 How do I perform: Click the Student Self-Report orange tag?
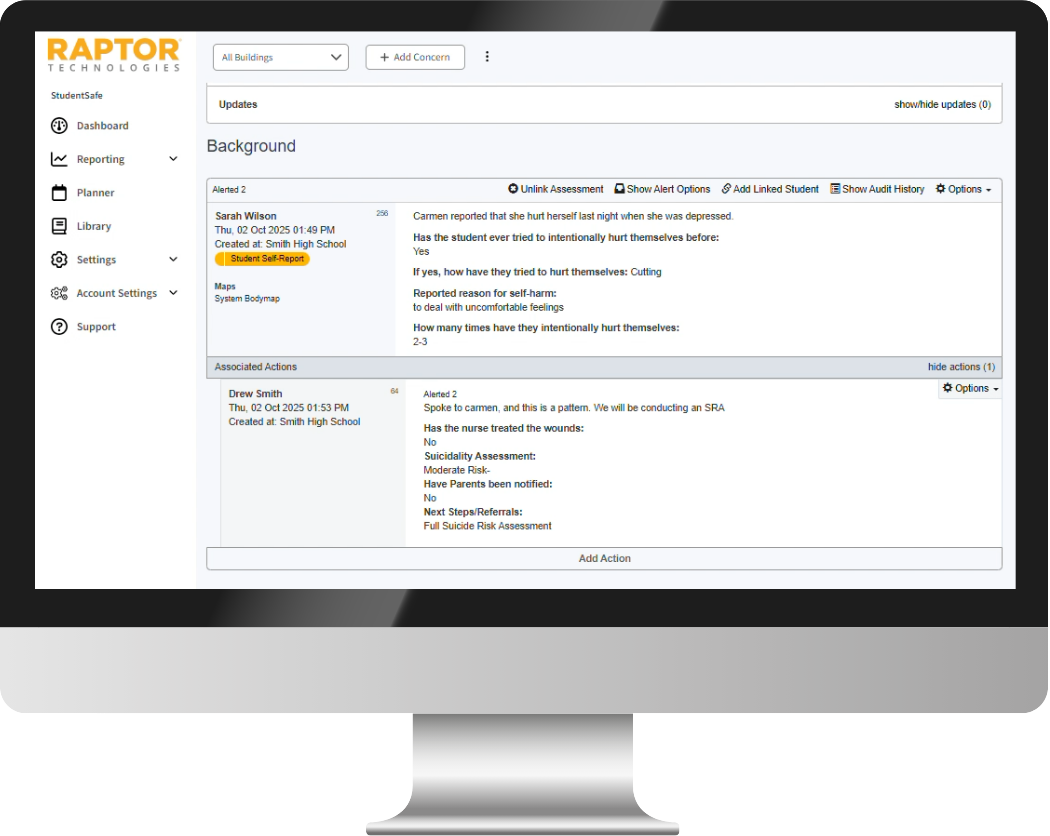click(x=263, y=259)
